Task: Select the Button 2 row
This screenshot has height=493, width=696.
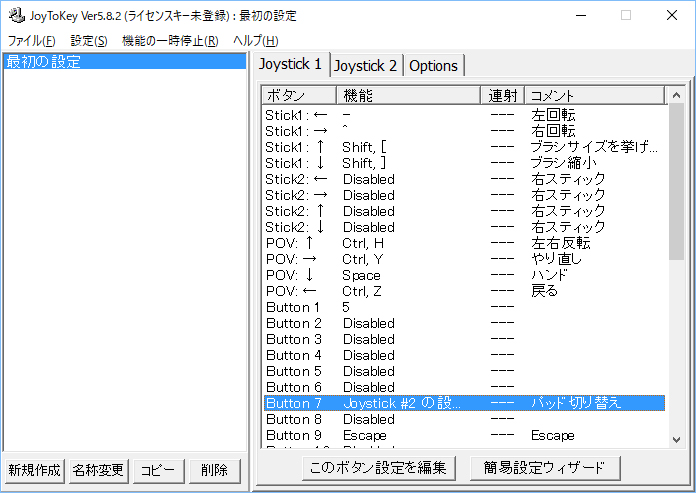Action: point(464,323)
